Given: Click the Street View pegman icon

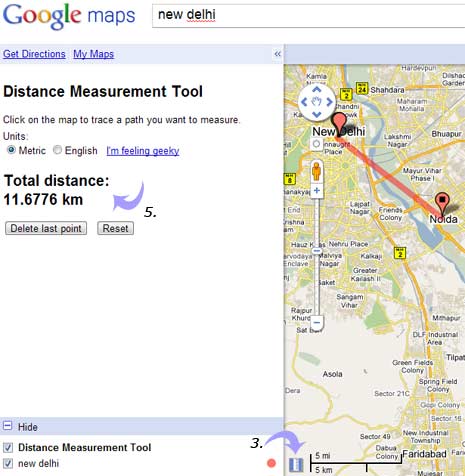Looking at the screenshot, I should (316, 171).
